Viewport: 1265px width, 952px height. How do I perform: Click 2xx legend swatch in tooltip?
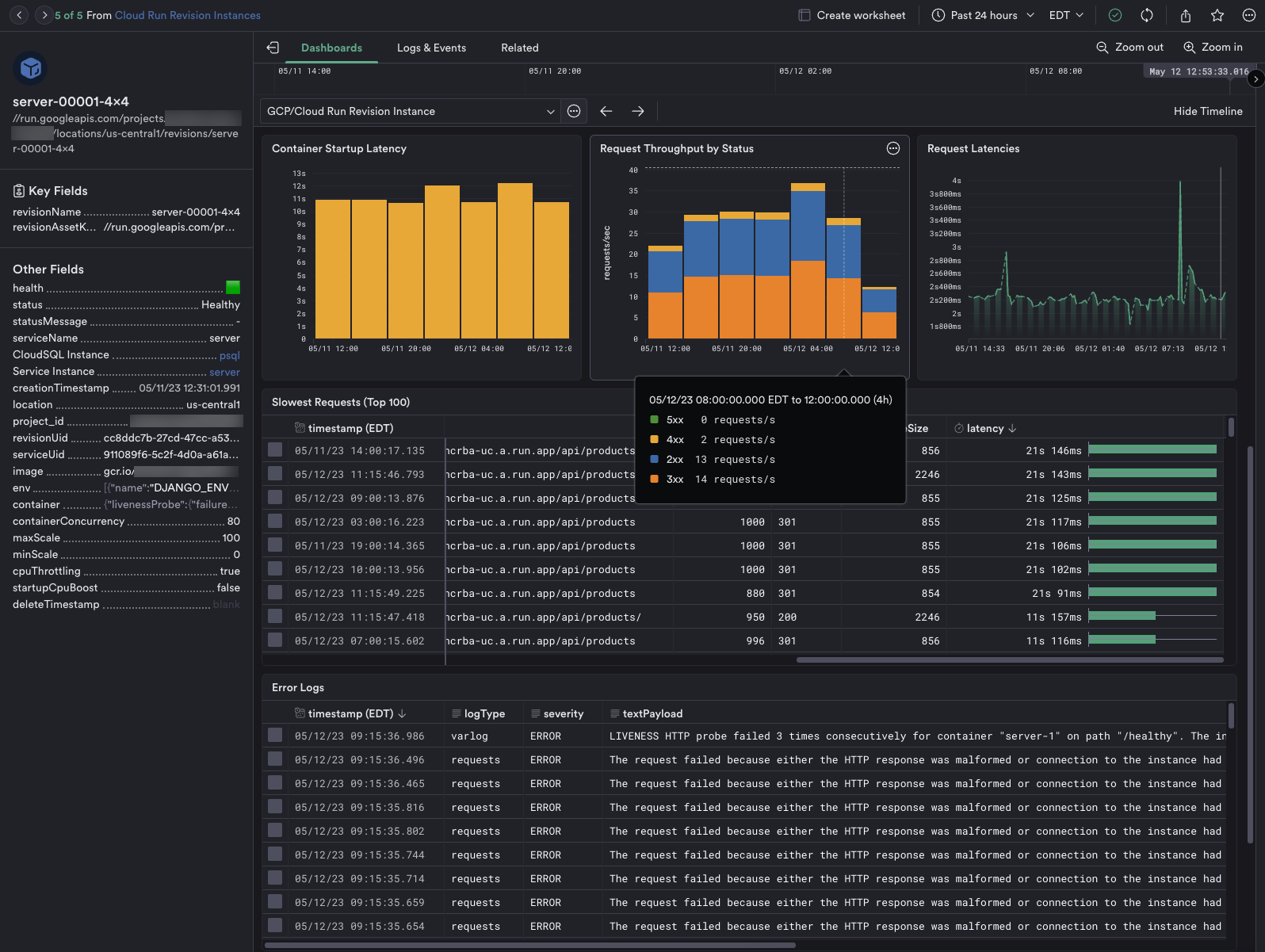654,459
